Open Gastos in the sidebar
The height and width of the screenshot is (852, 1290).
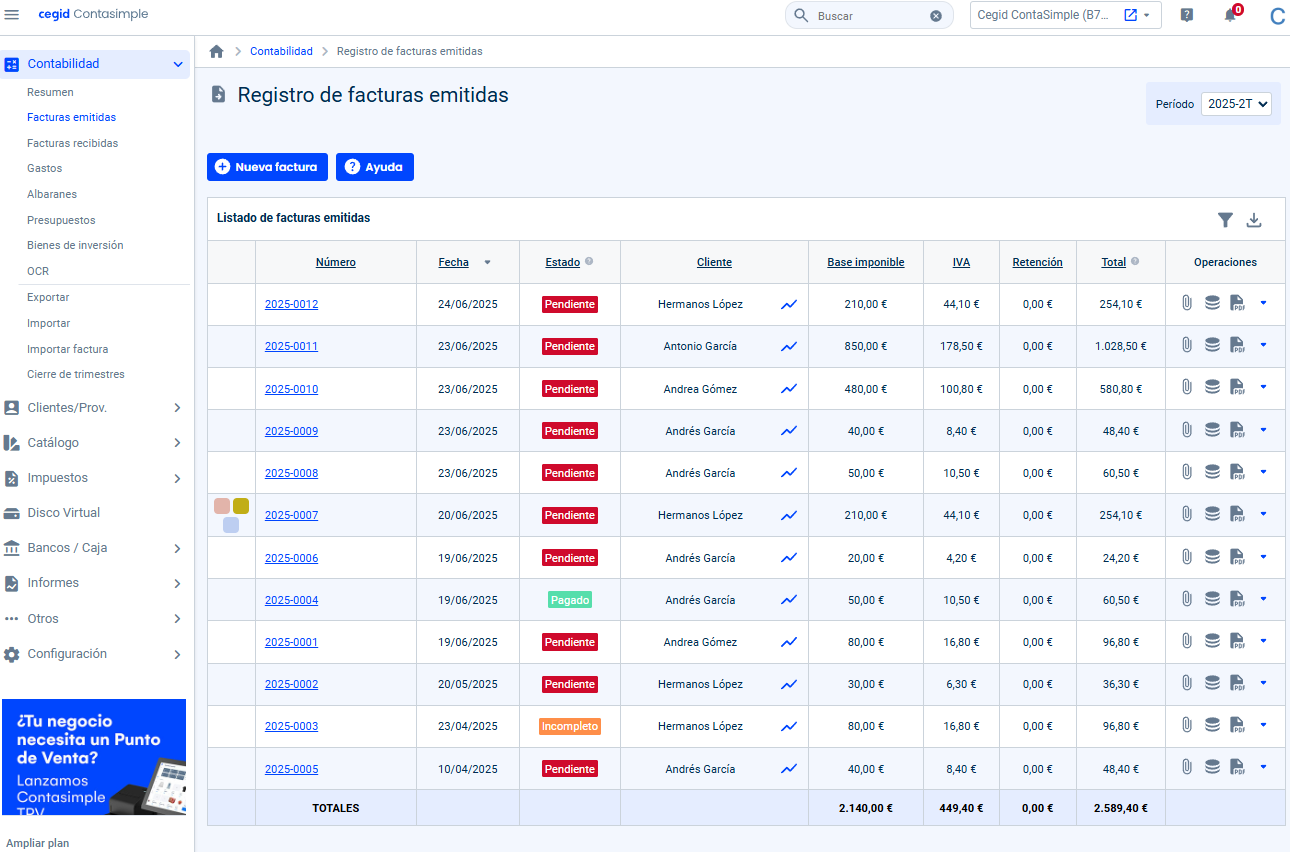point(44,168)
